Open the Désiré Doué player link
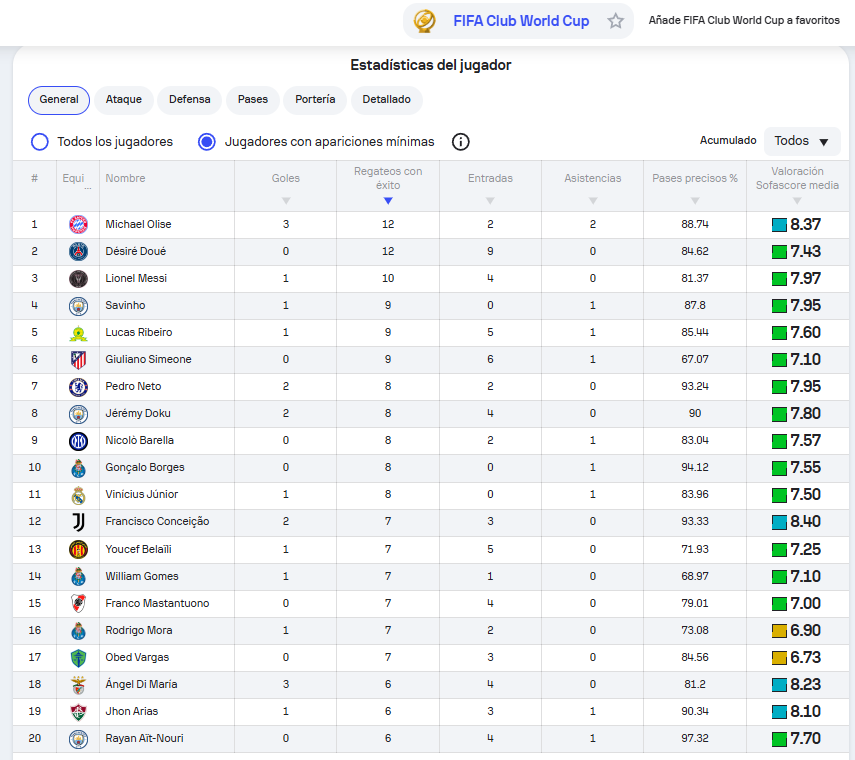Viewport: 855px width, 760px height. pyautogui.click(x=136, y=251)
